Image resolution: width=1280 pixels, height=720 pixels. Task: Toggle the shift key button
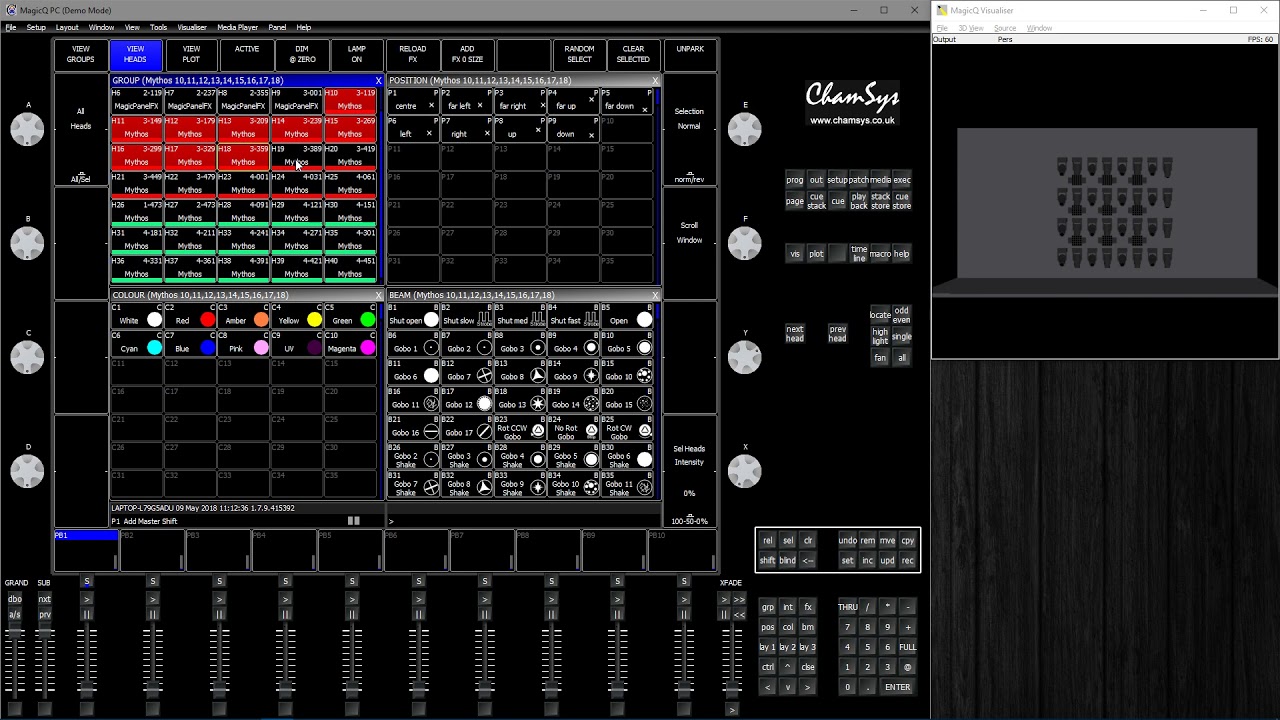tap(767, 560)
